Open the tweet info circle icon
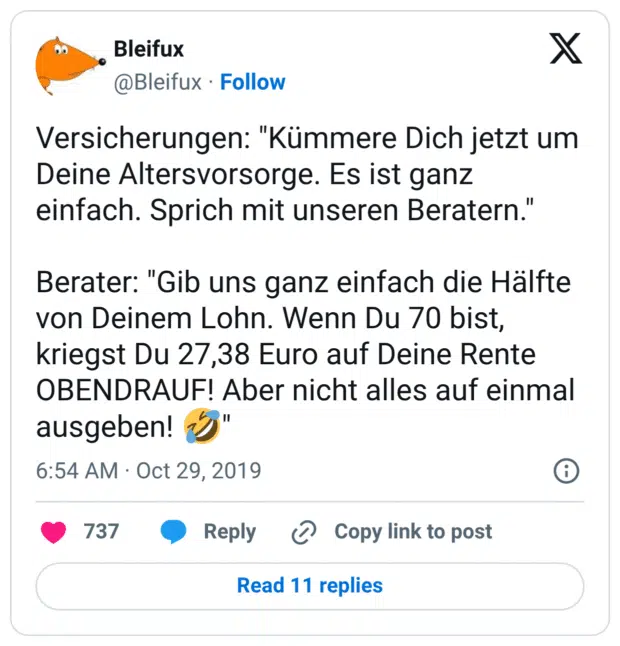This screenshot has height=646, width=620. click(x=565, y=470)
